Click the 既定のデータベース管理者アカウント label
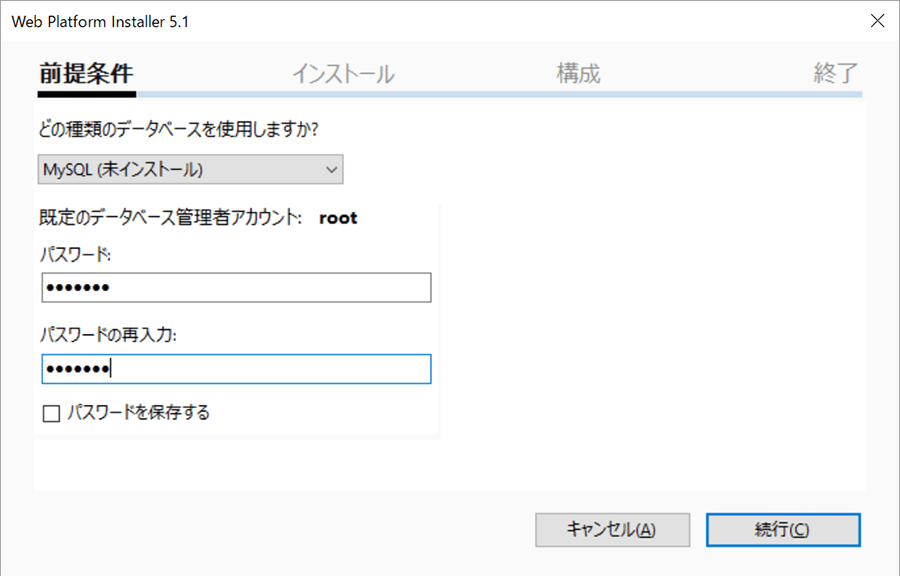This screenshot has height=576, width=900. (170, 218)
